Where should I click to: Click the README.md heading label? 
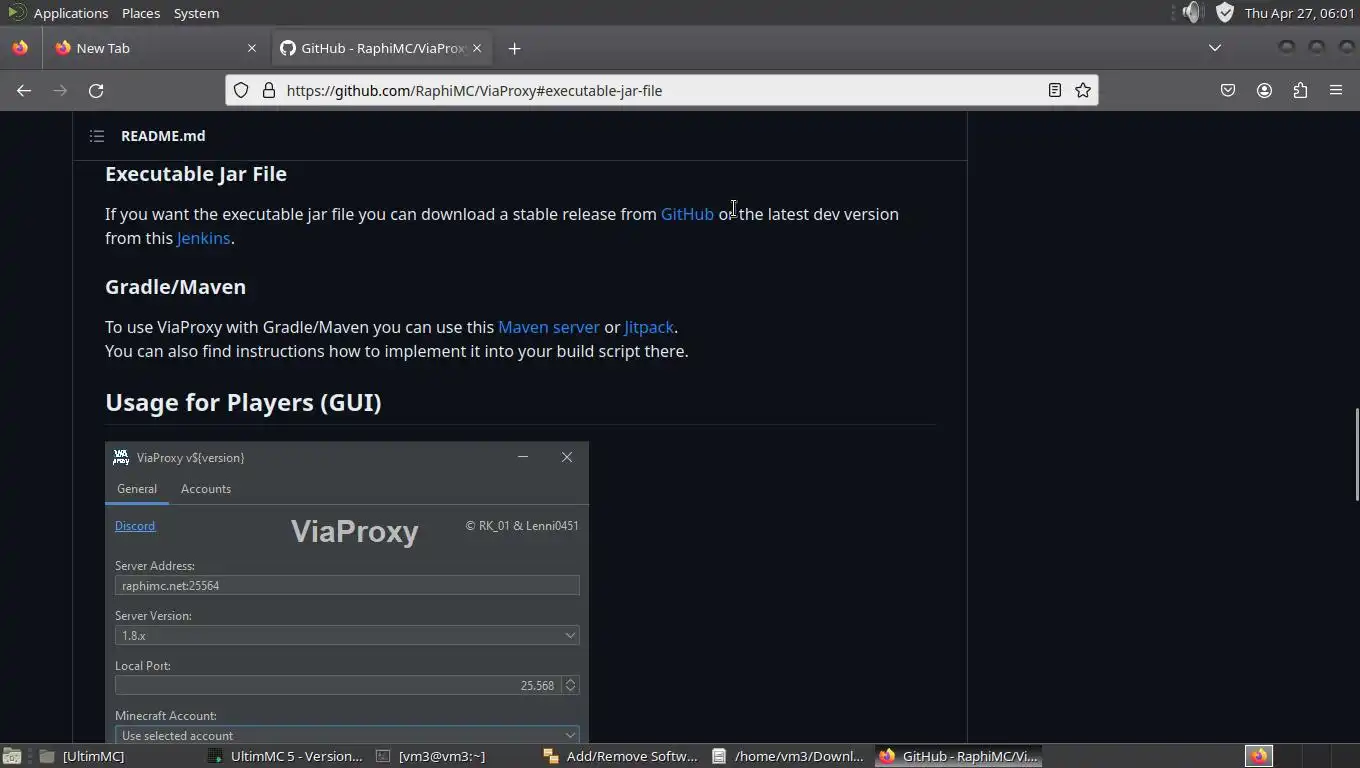(163, 136)
